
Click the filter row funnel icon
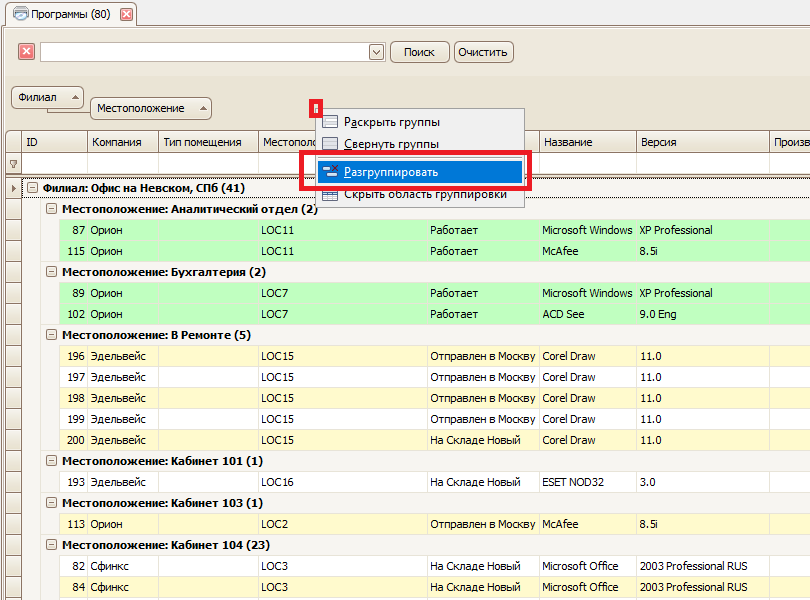click(x=13, y=164)
